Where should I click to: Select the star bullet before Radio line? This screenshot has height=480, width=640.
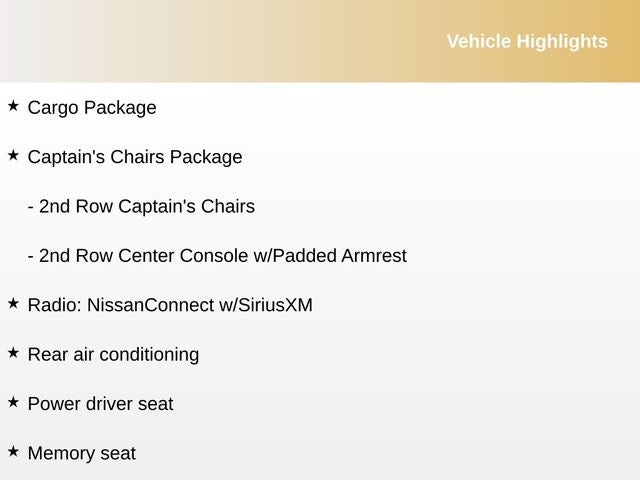tap(13, 302)
